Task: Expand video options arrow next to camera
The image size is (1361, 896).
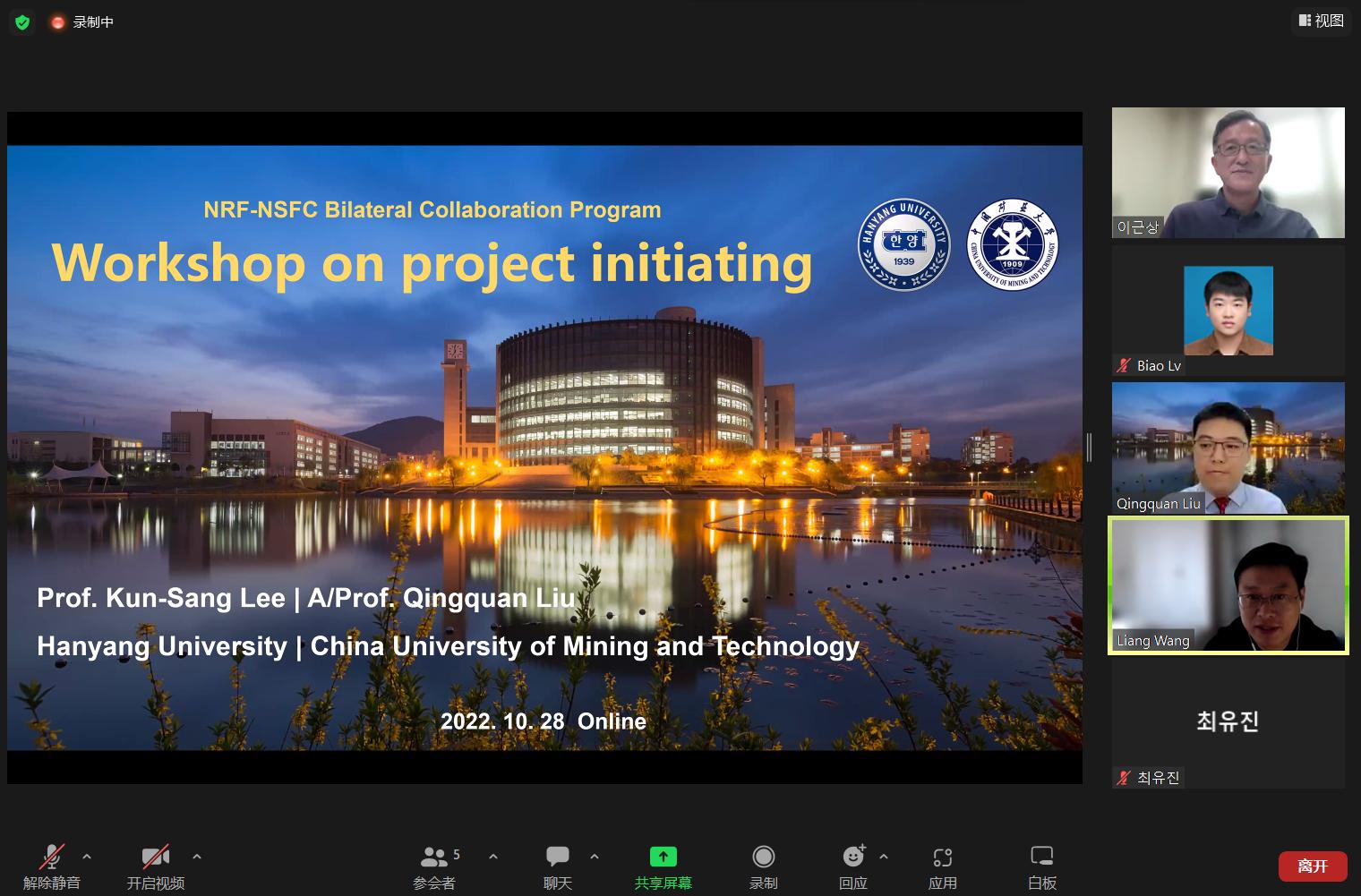Action: [197, 857]
